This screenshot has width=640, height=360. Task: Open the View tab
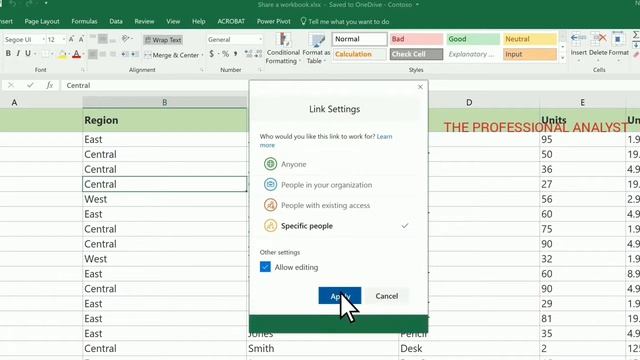173,21
